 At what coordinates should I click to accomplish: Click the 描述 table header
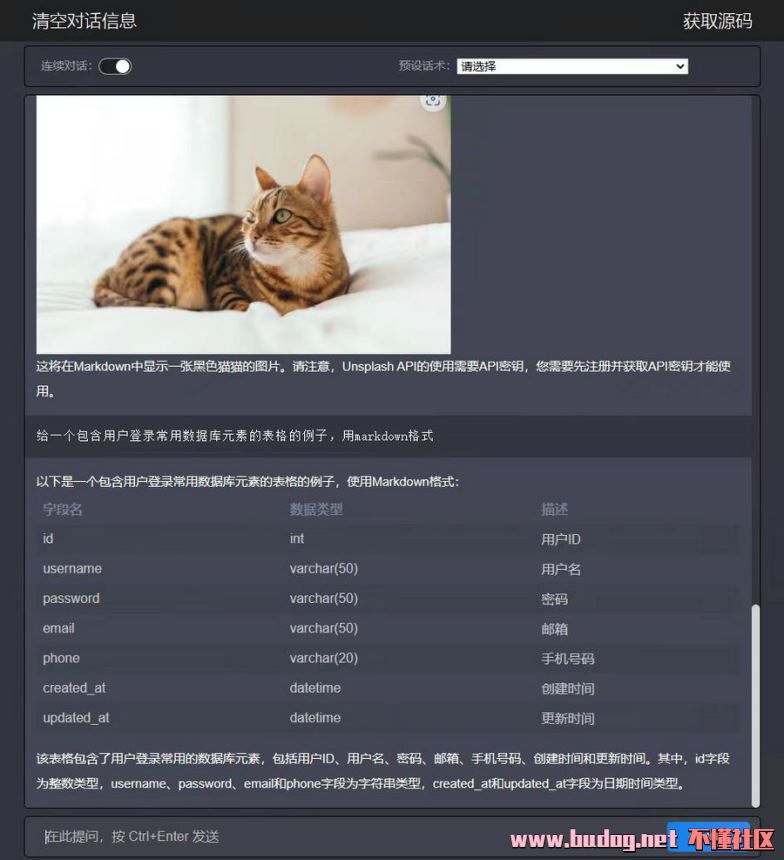coord(554,510)
